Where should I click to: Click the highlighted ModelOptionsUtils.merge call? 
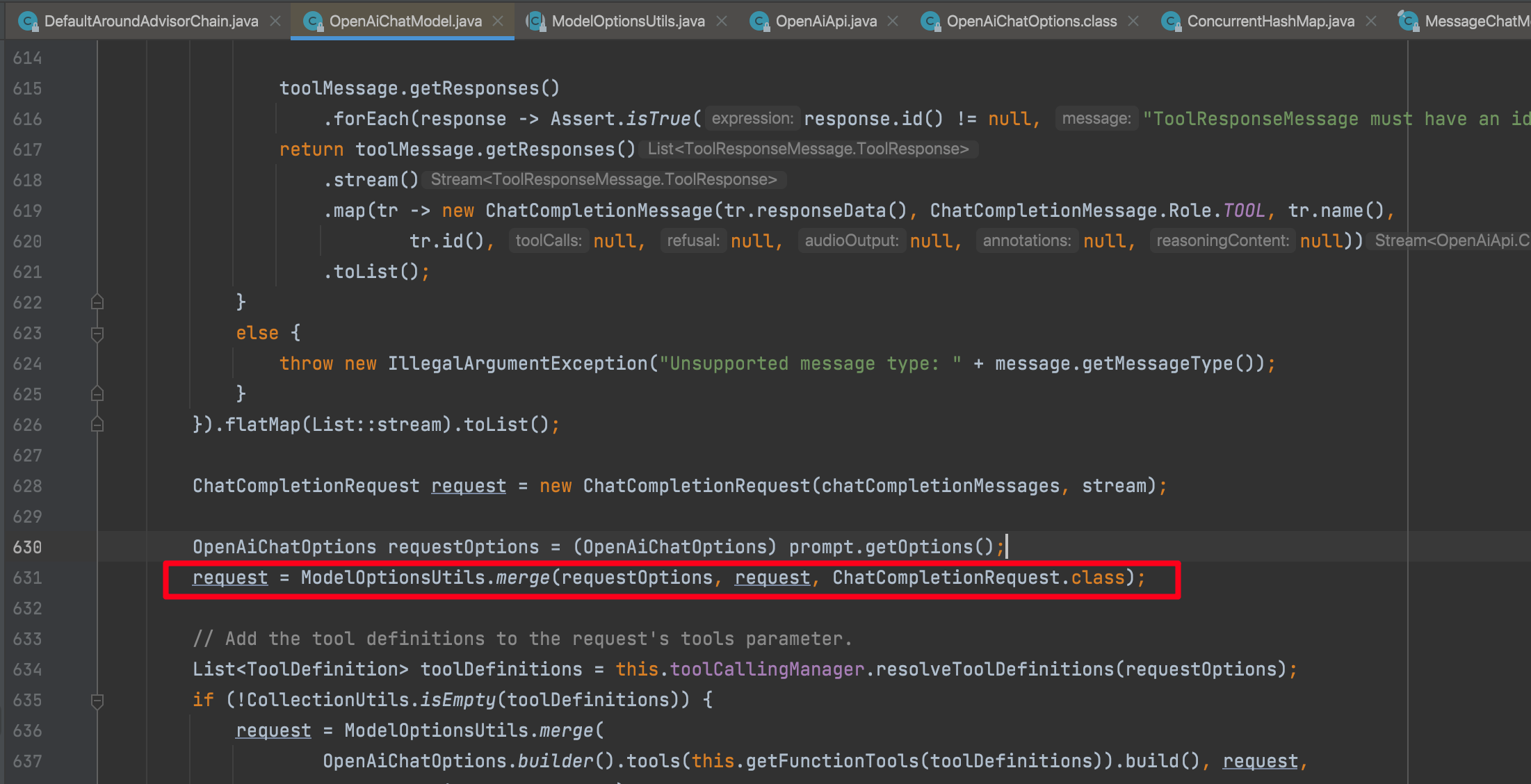(x=521, y=578)
